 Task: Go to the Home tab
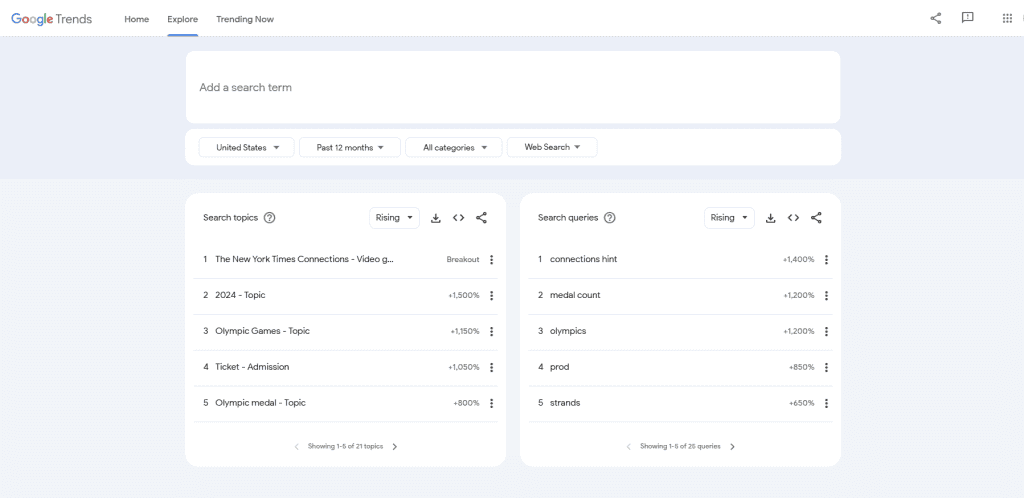click(136, 19)
